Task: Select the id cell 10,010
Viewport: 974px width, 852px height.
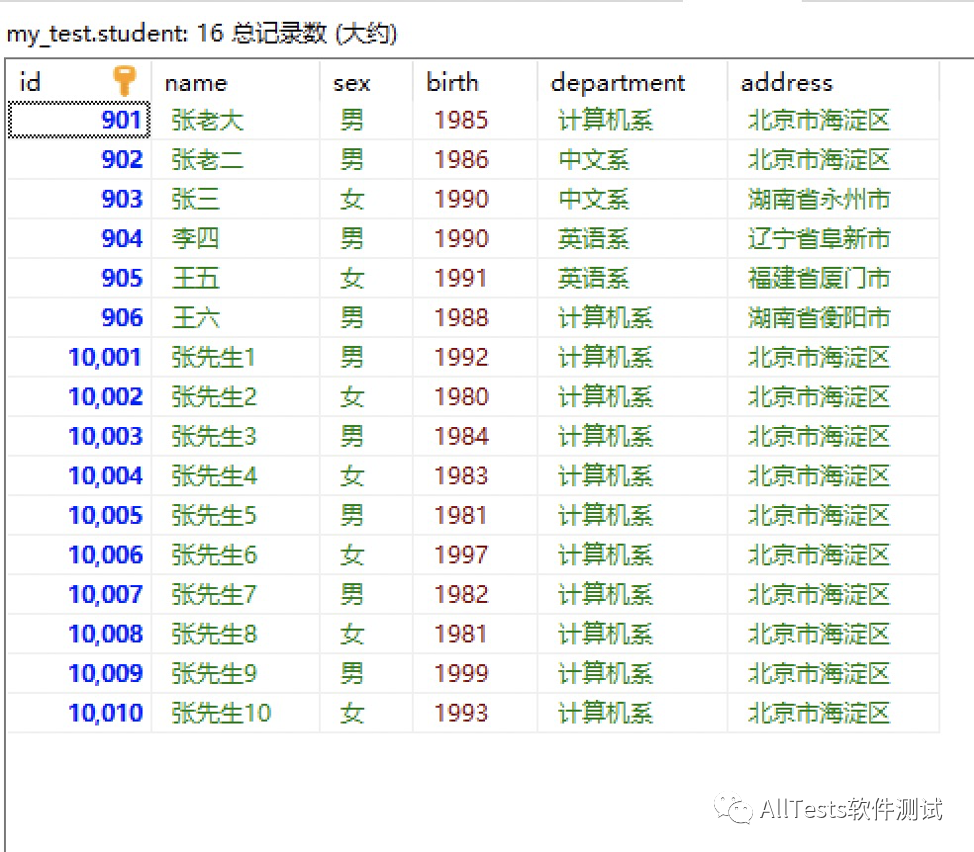Action: [x=79, y=713]
